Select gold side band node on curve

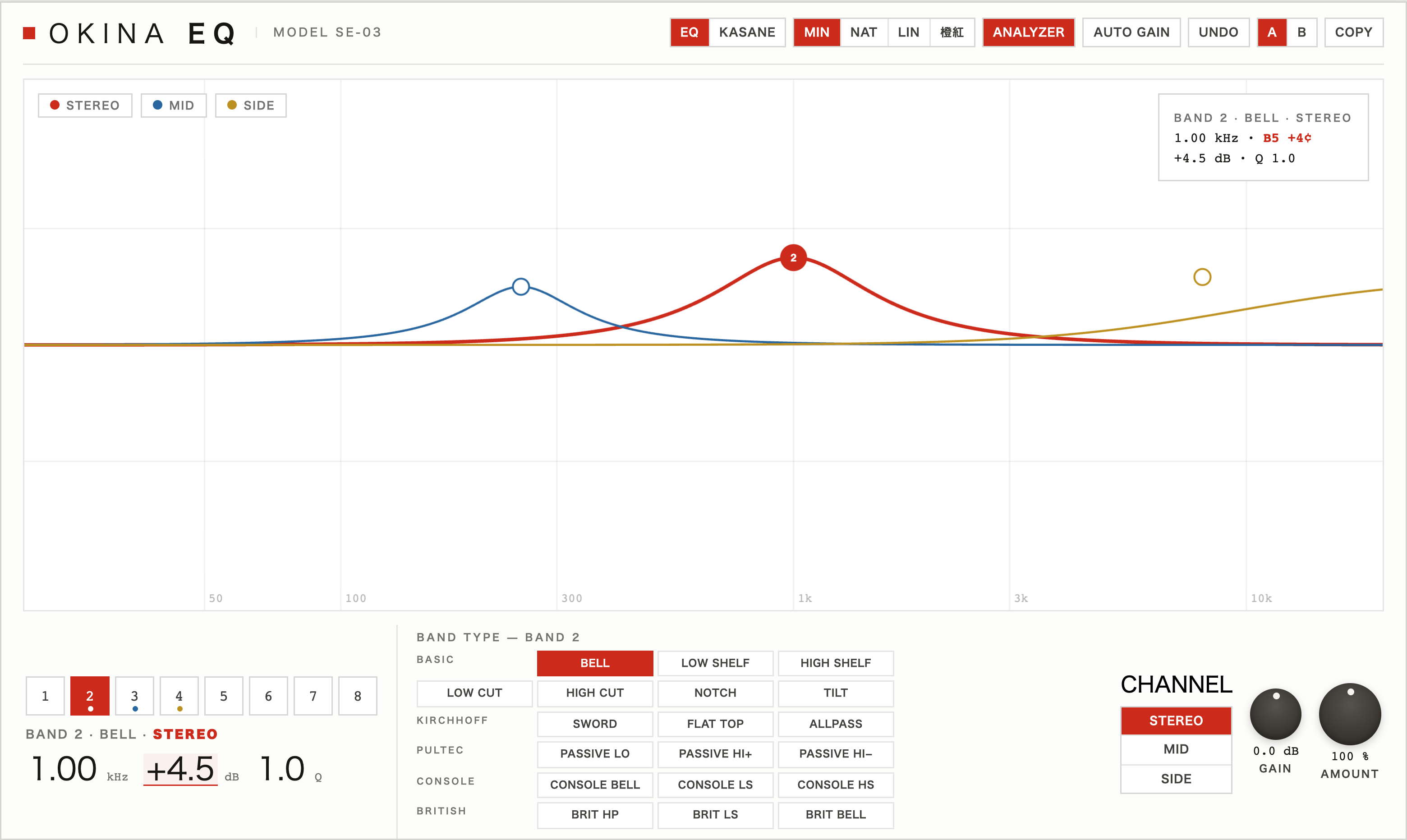[x=1202, y=277]
